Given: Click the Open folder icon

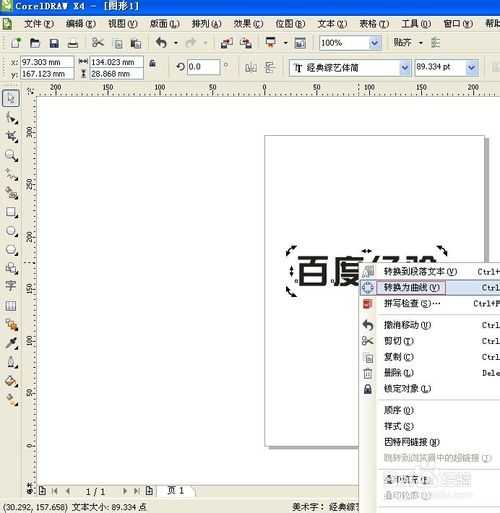Looking at the screenshot, I should [35, 43].
